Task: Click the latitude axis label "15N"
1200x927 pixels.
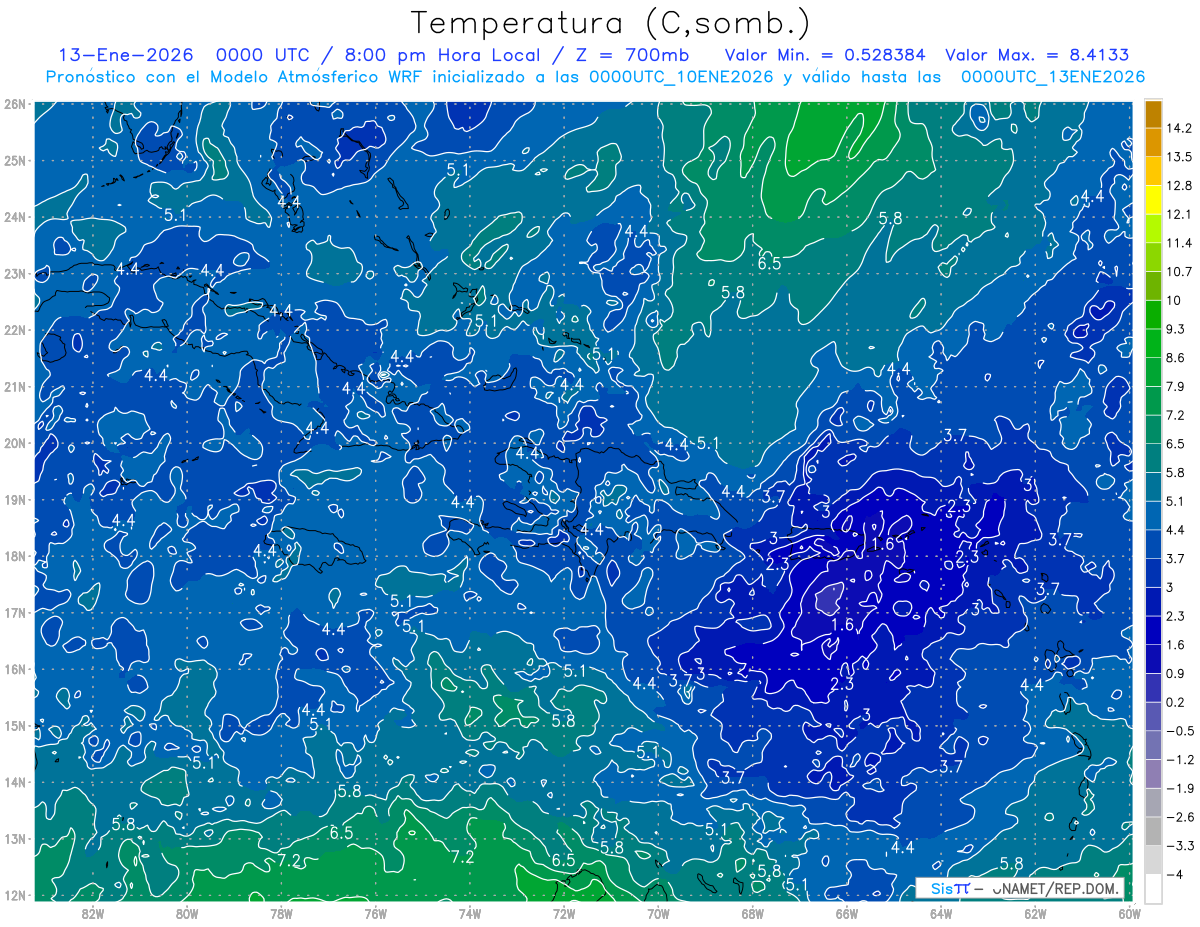Action: point(15,726)
